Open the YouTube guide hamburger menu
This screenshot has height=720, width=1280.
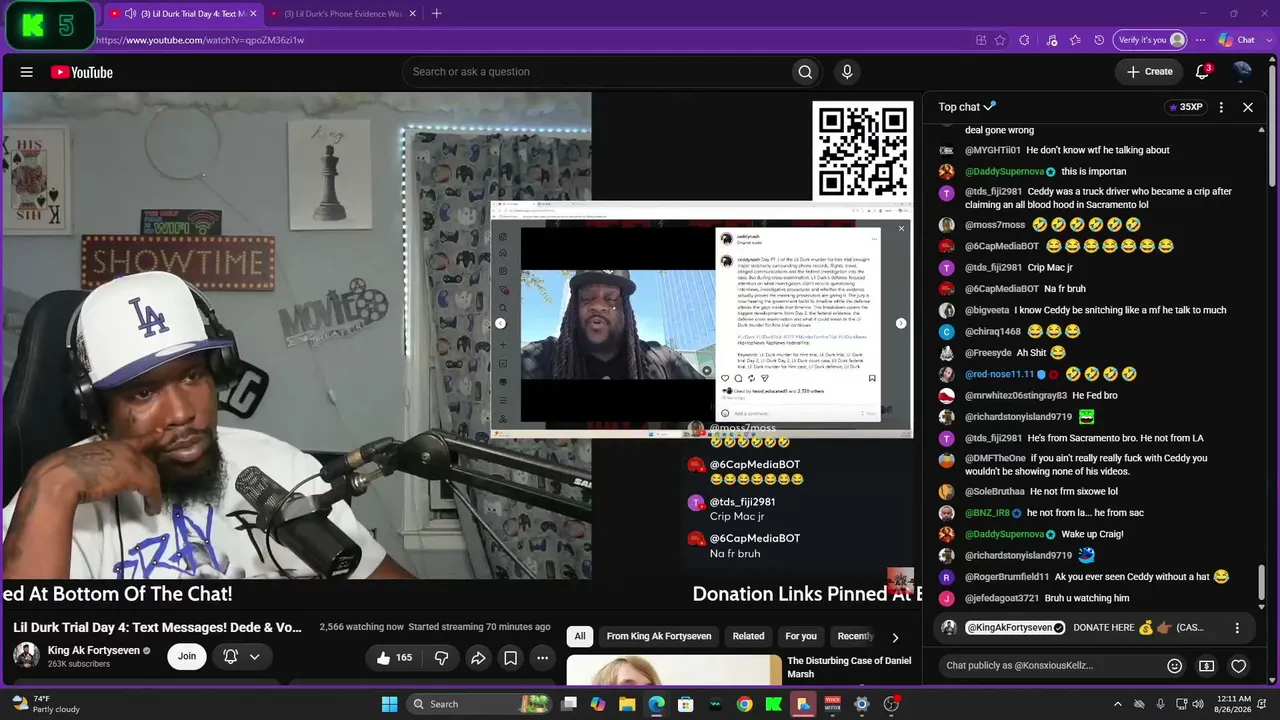pyautogui.click(x=27, y=72)
